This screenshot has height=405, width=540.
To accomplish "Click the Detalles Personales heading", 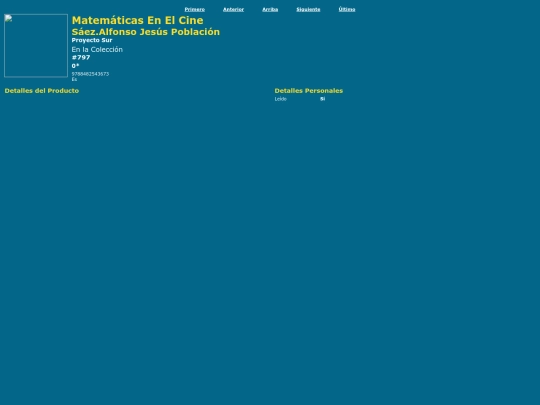I will [309, 91].
